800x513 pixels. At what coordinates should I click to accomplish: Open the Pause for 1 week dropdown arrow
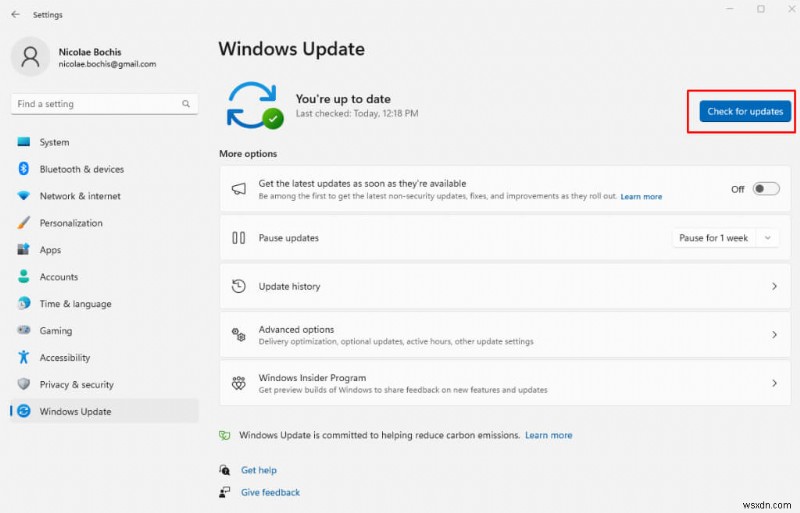tap(767, 238)
